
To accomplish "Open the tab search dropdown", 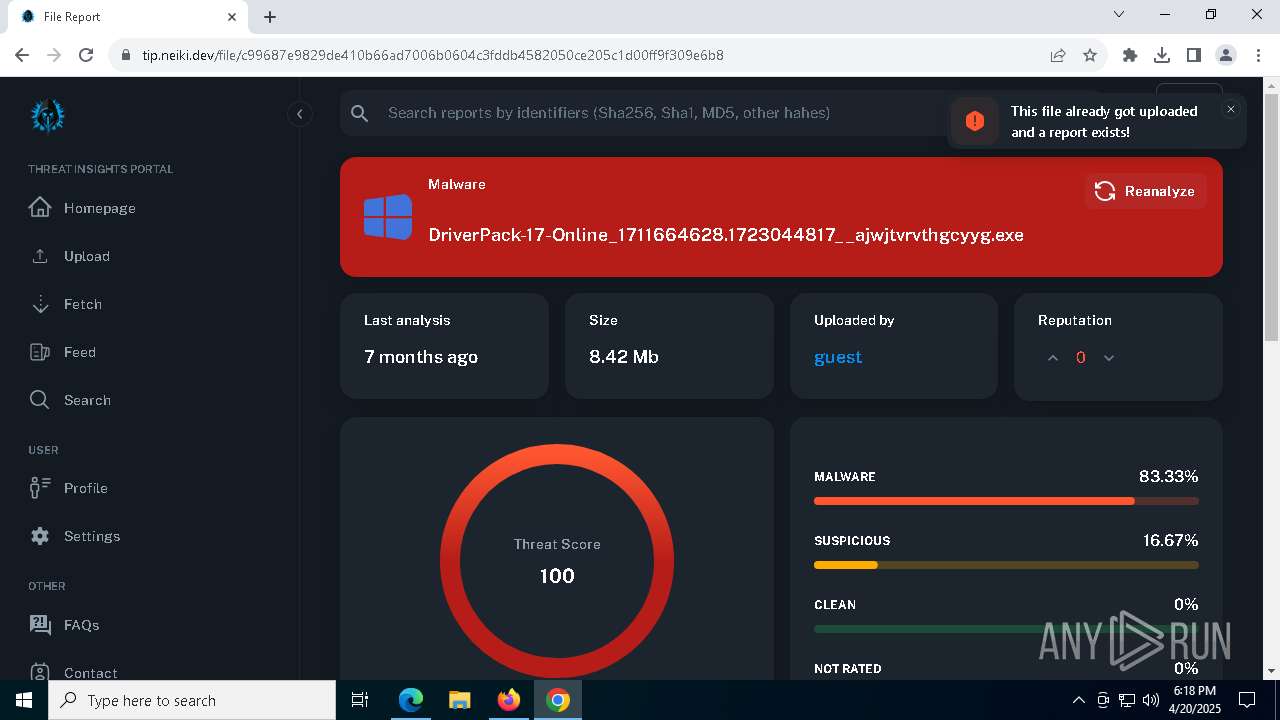I will [x=1119, y=15].
